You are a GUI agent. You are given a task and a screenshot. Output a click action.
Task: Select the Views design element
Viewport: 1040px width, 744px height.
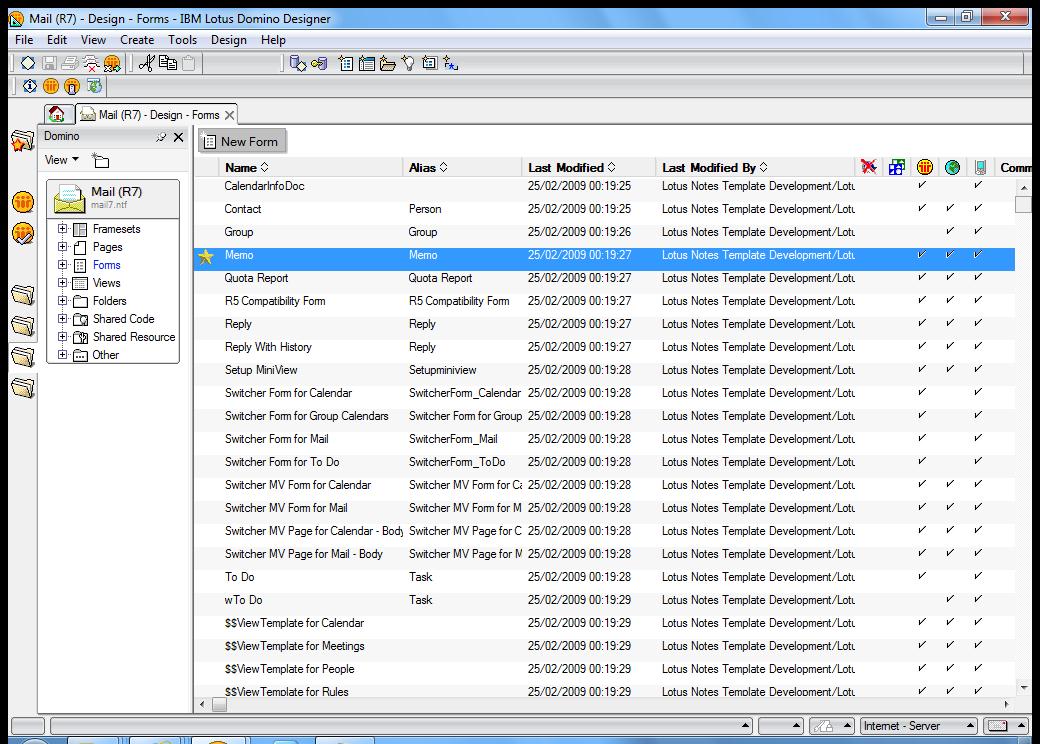click(106, 283)
